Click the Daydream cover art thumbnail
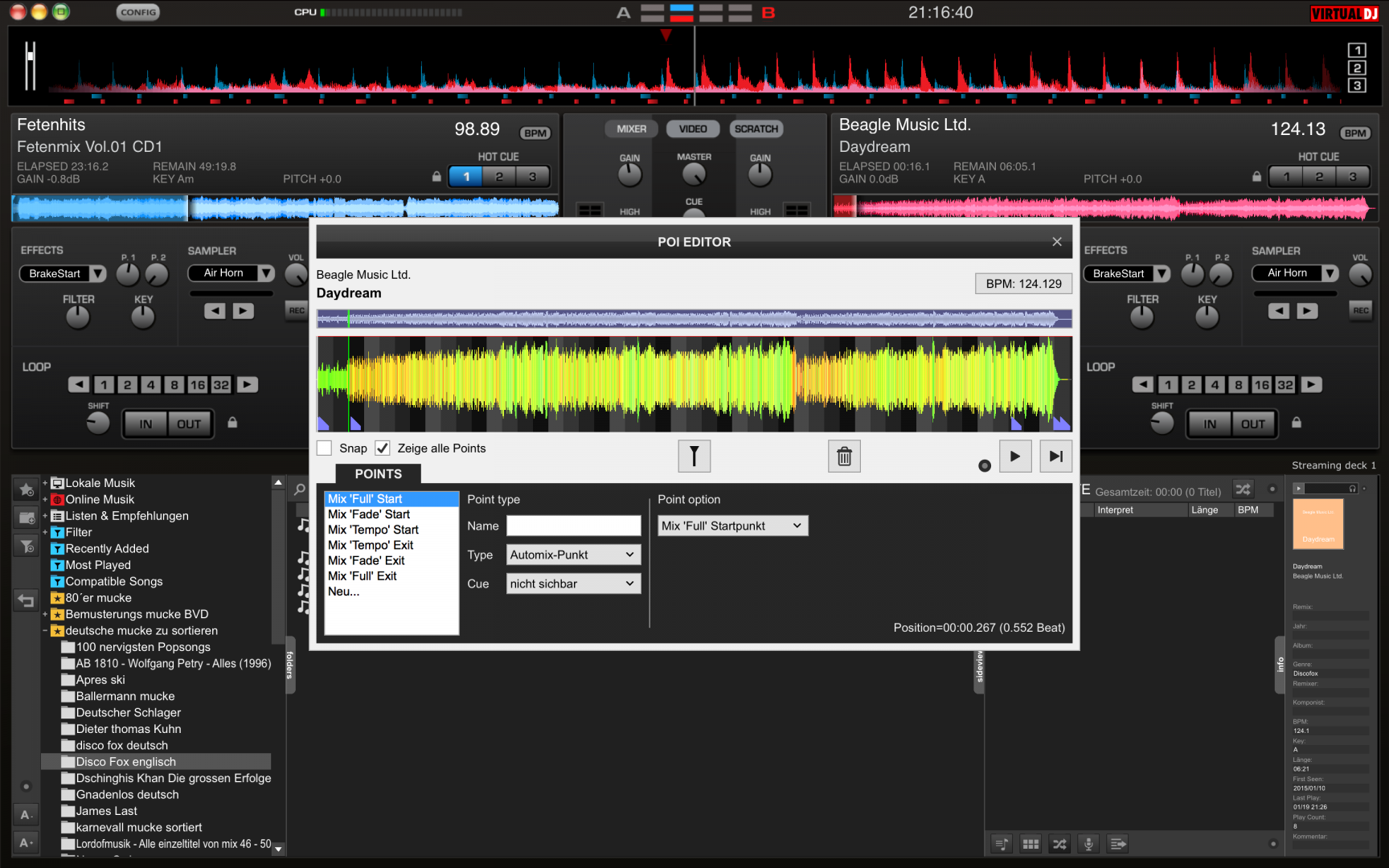Viewport: 1389px width, 868px height. tap(1318, 524)
